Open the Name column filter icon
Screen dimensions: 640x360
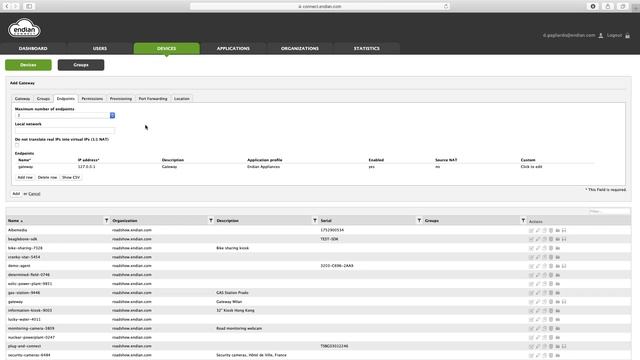(106, 220)
